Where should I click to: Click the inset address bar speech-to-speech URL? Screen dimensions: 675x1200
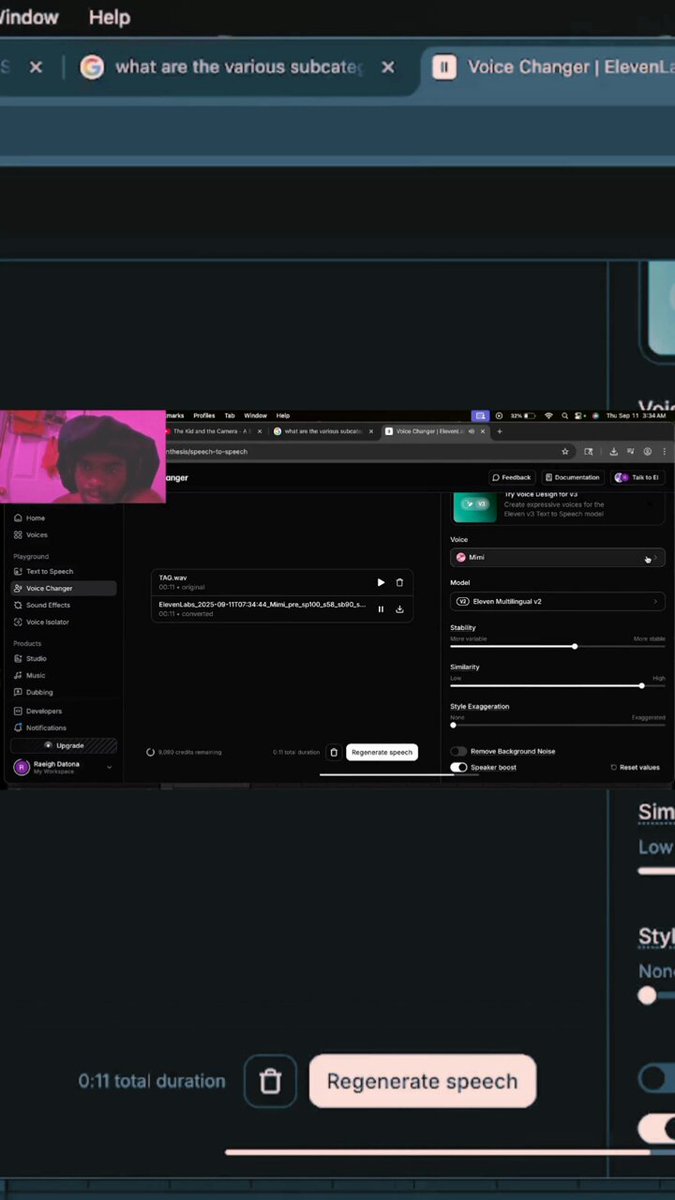206,451
